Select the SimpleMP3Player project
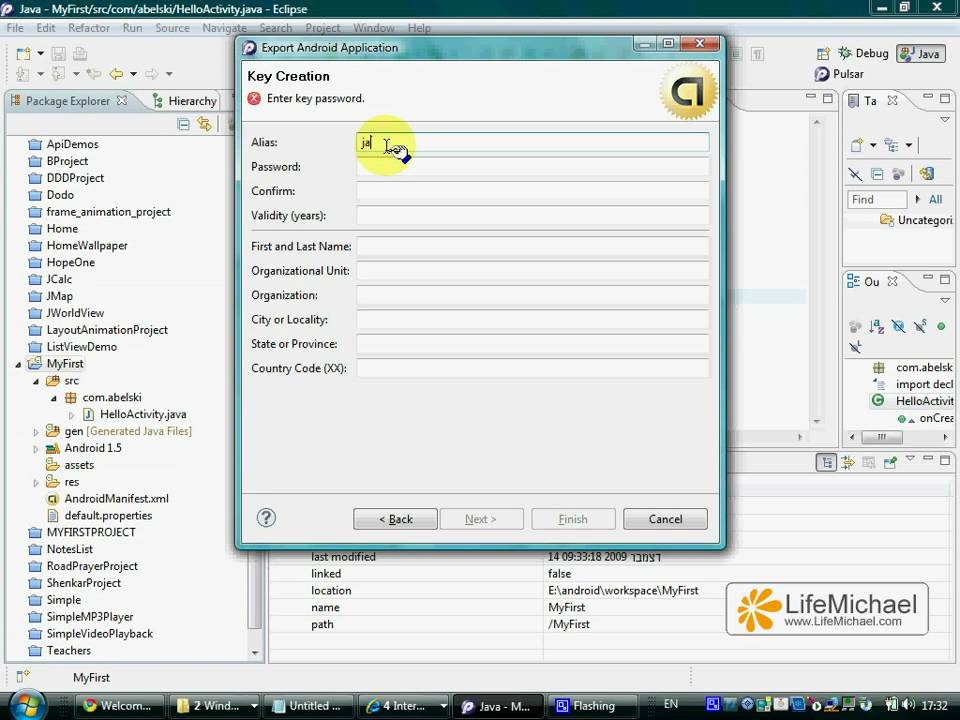 tap(89, 617)
